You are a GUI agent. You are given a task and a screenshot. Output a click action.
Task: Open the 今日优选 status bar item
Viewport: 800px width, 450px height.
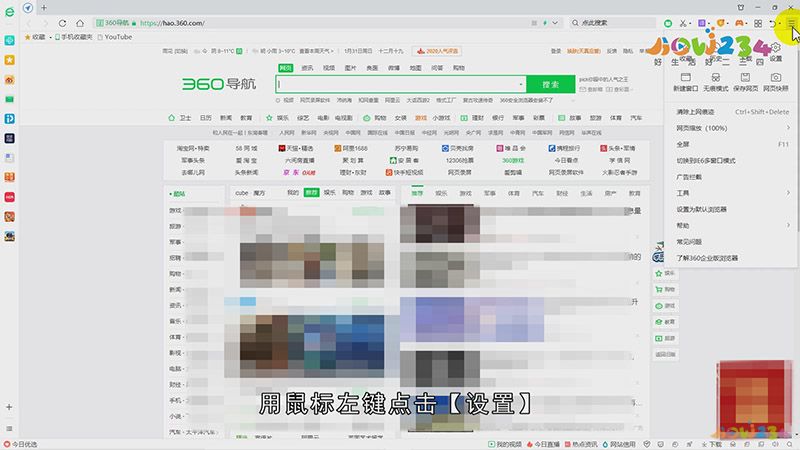pyautogui.click(x=21, y=444)
